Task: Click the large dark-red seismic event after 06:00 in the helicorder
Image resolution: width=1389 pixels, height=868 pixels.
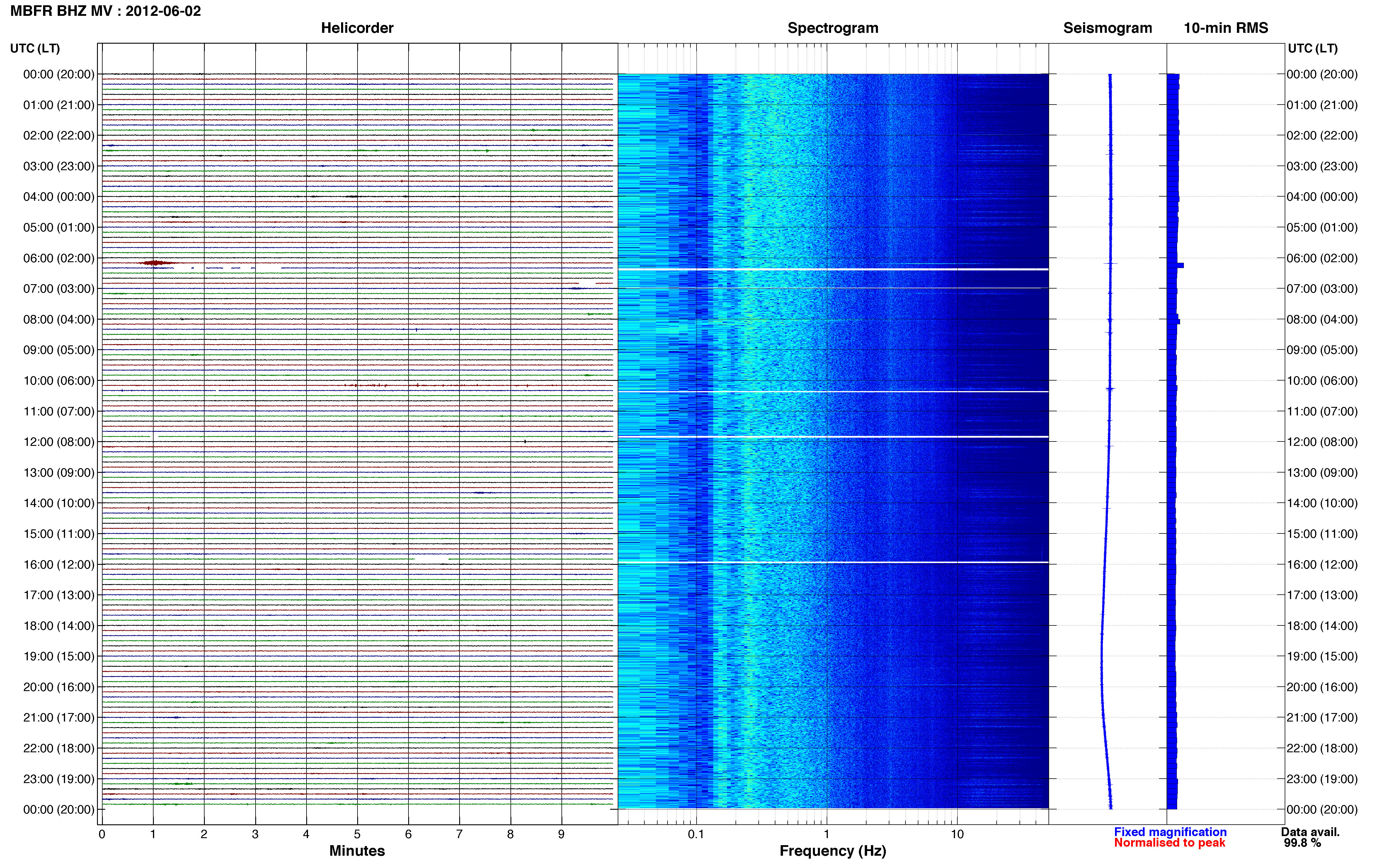Action: point(157,263)
